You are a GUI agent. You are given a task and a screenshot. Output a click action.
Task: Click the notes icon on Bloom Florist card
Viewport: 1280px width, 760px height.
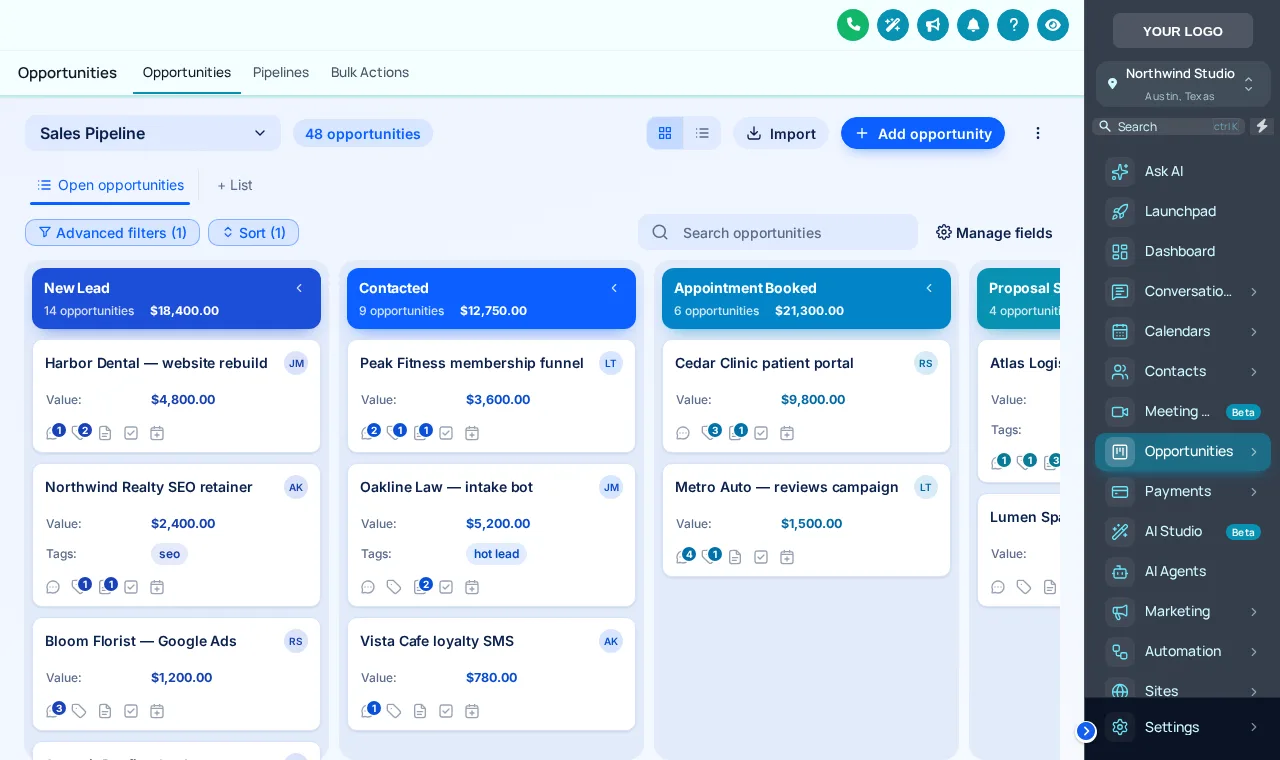pos(105,711)
